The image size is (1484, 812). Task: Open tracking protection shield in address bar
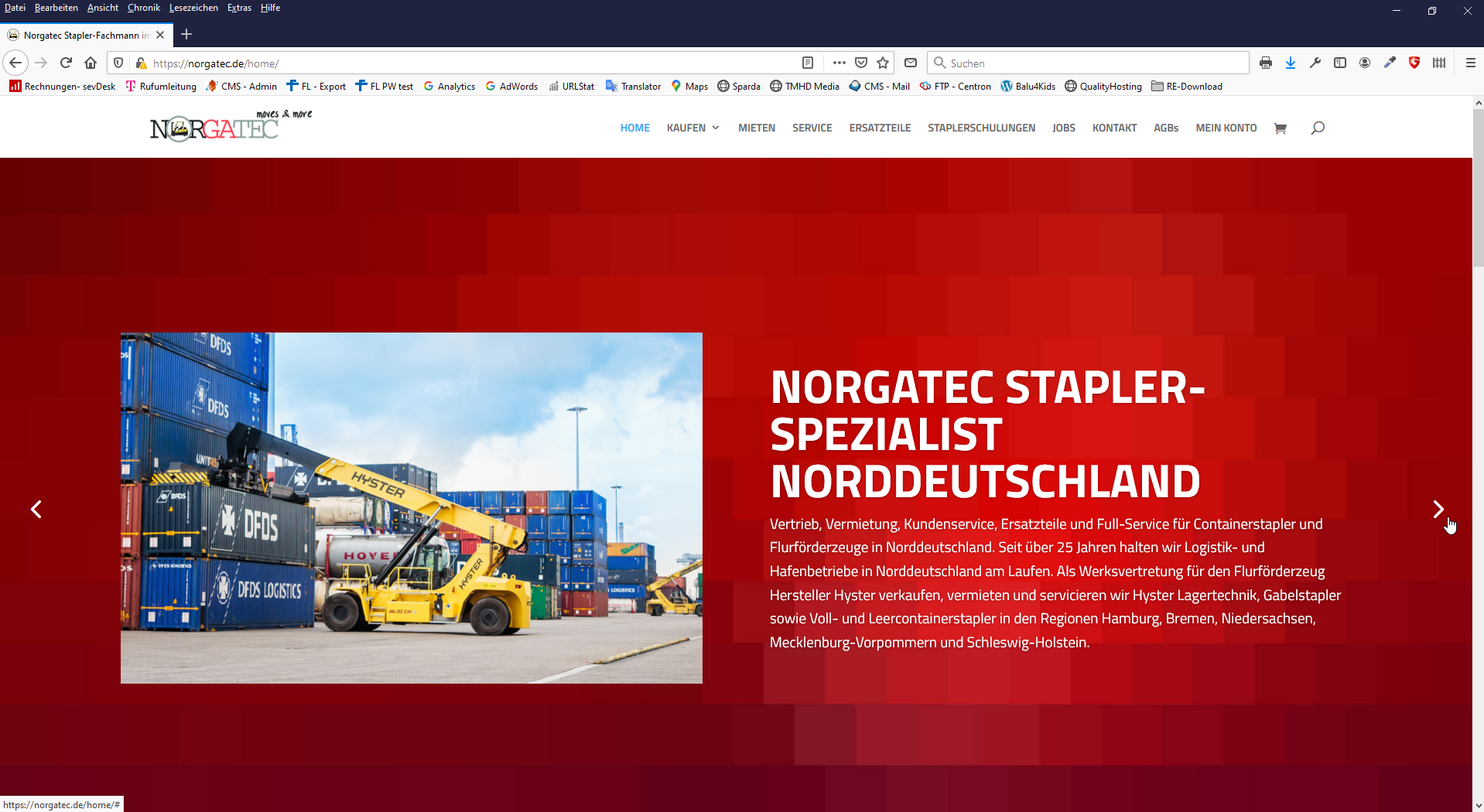click(118, 63)
